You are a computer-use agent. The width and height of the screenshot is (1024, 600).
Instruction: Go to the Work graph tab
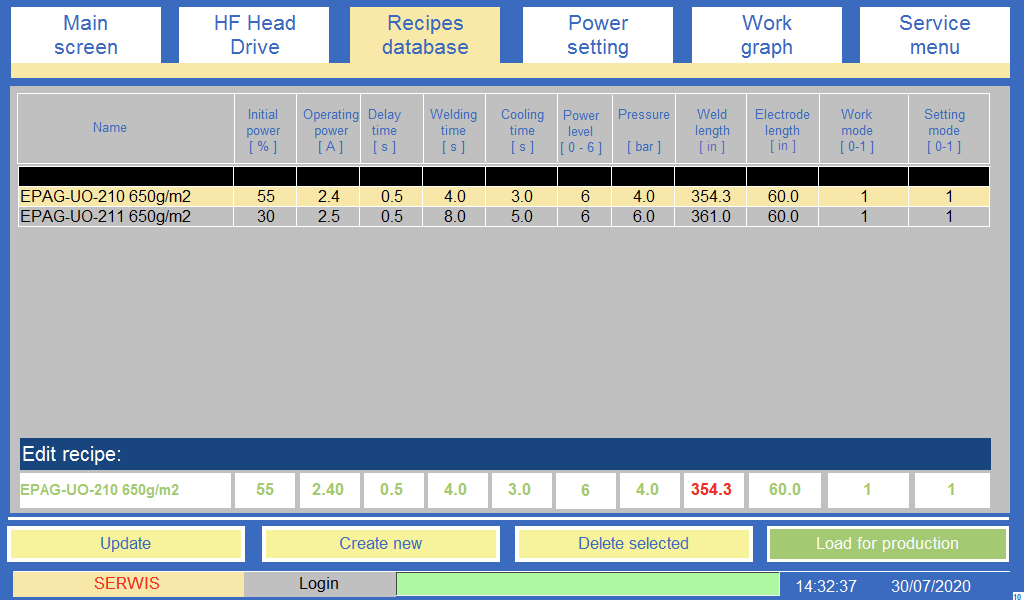tap(766, 35)
